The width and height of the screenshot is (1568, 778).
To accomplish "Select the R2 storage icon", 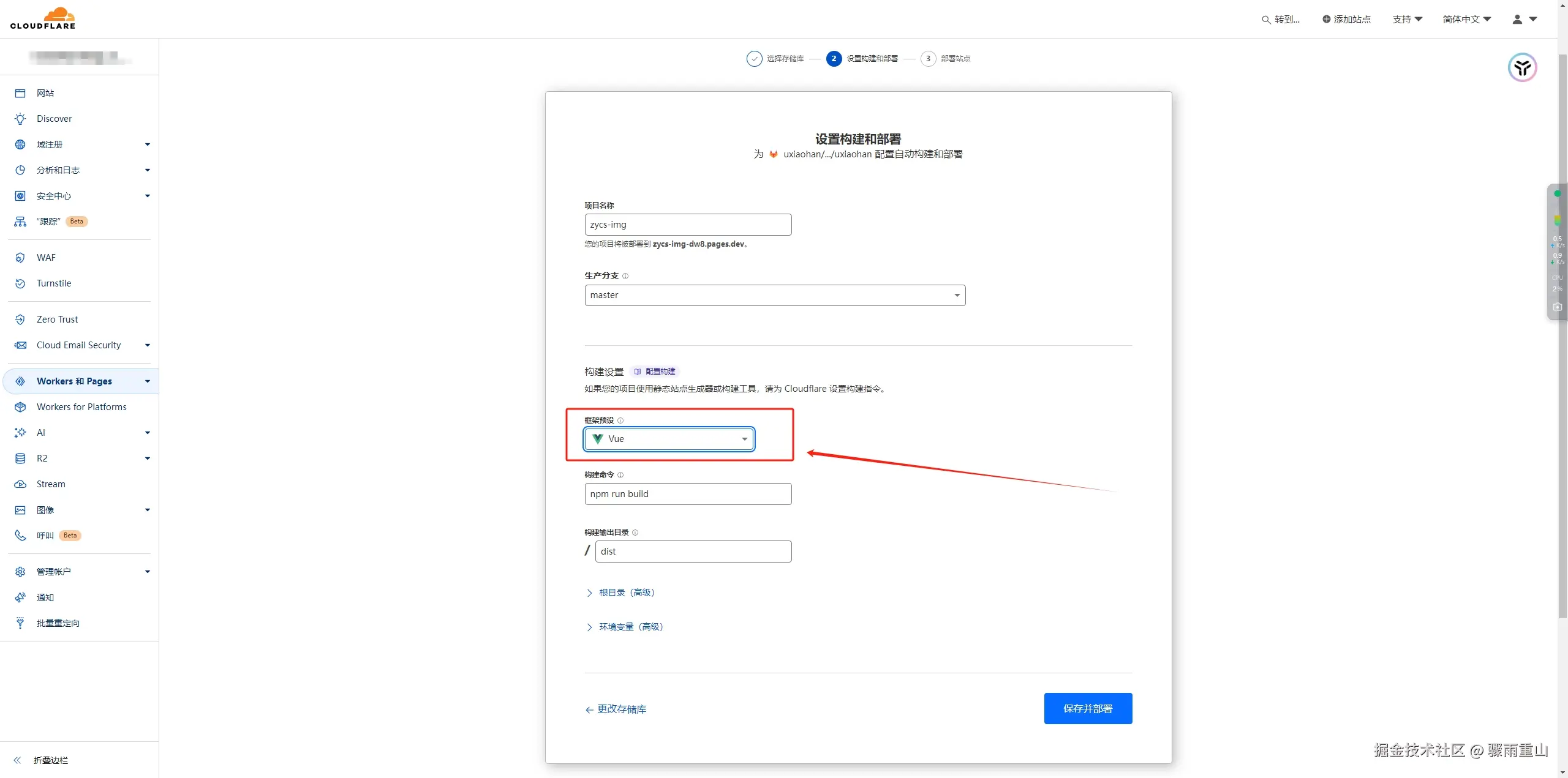I will 20,458.
